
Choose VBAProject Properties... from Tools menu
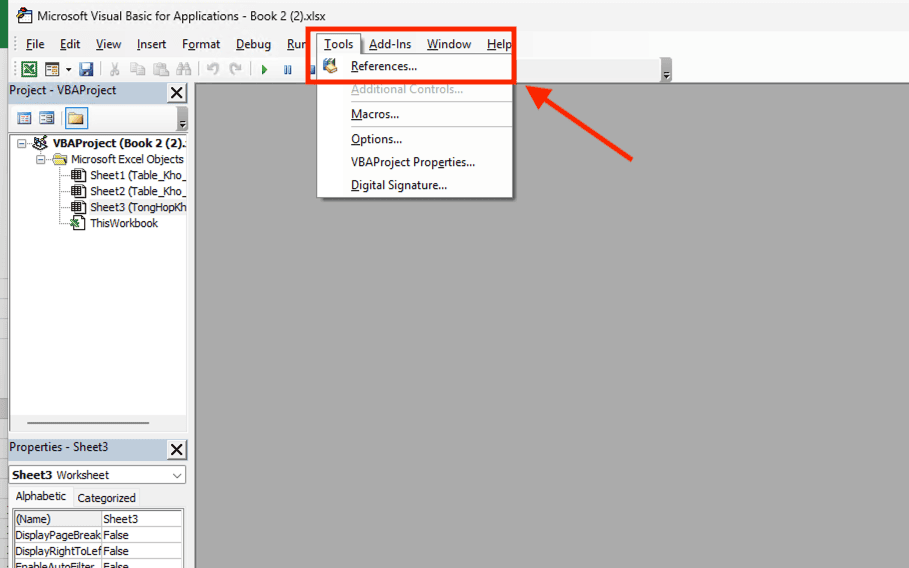[x=415, y=162]
